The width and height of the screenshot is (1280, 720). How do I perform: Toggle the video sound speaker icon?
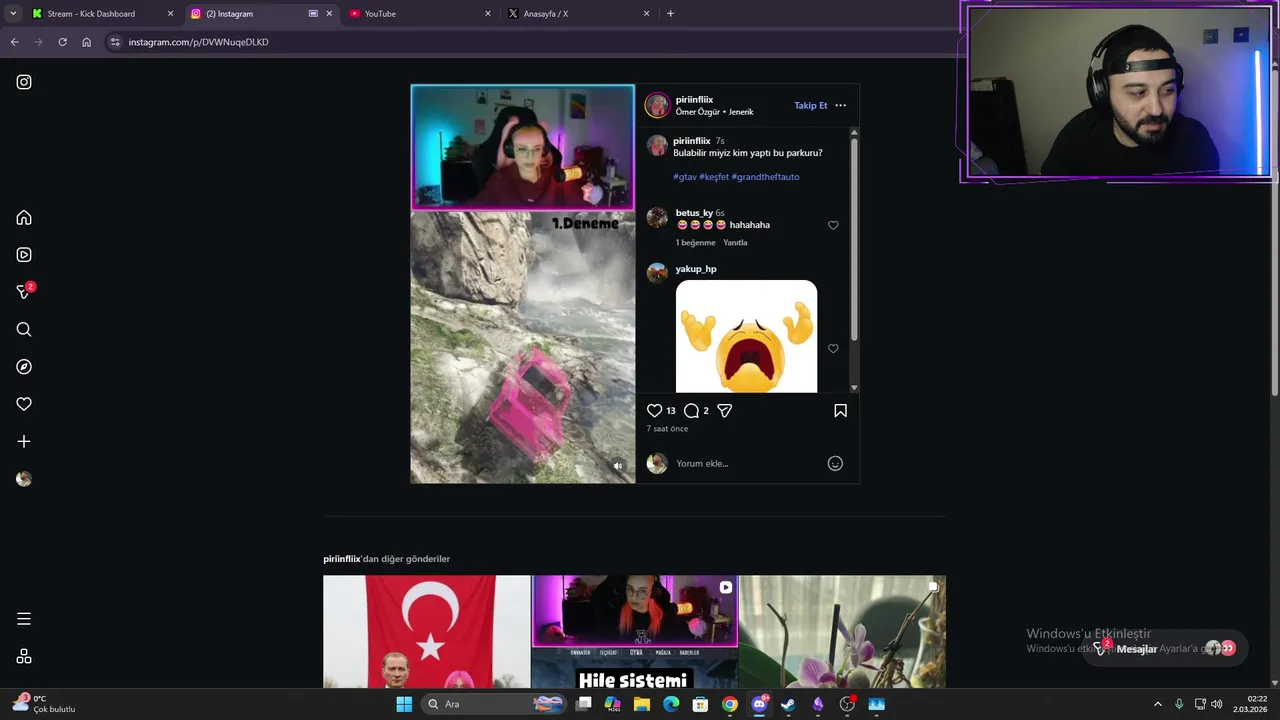618,466
